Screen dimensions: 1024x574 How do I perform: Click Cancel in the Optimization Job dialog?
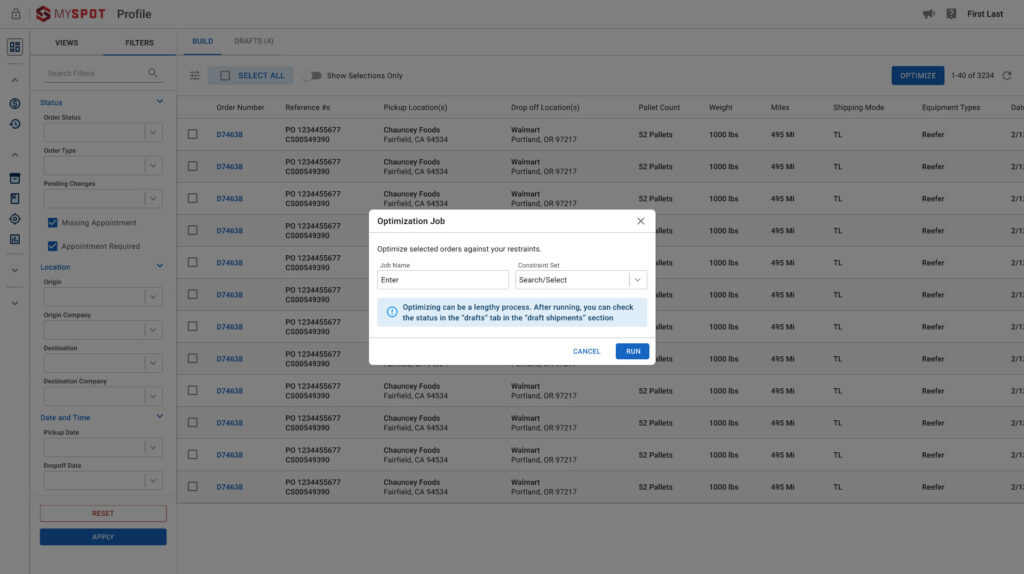[x=586, y=351]
